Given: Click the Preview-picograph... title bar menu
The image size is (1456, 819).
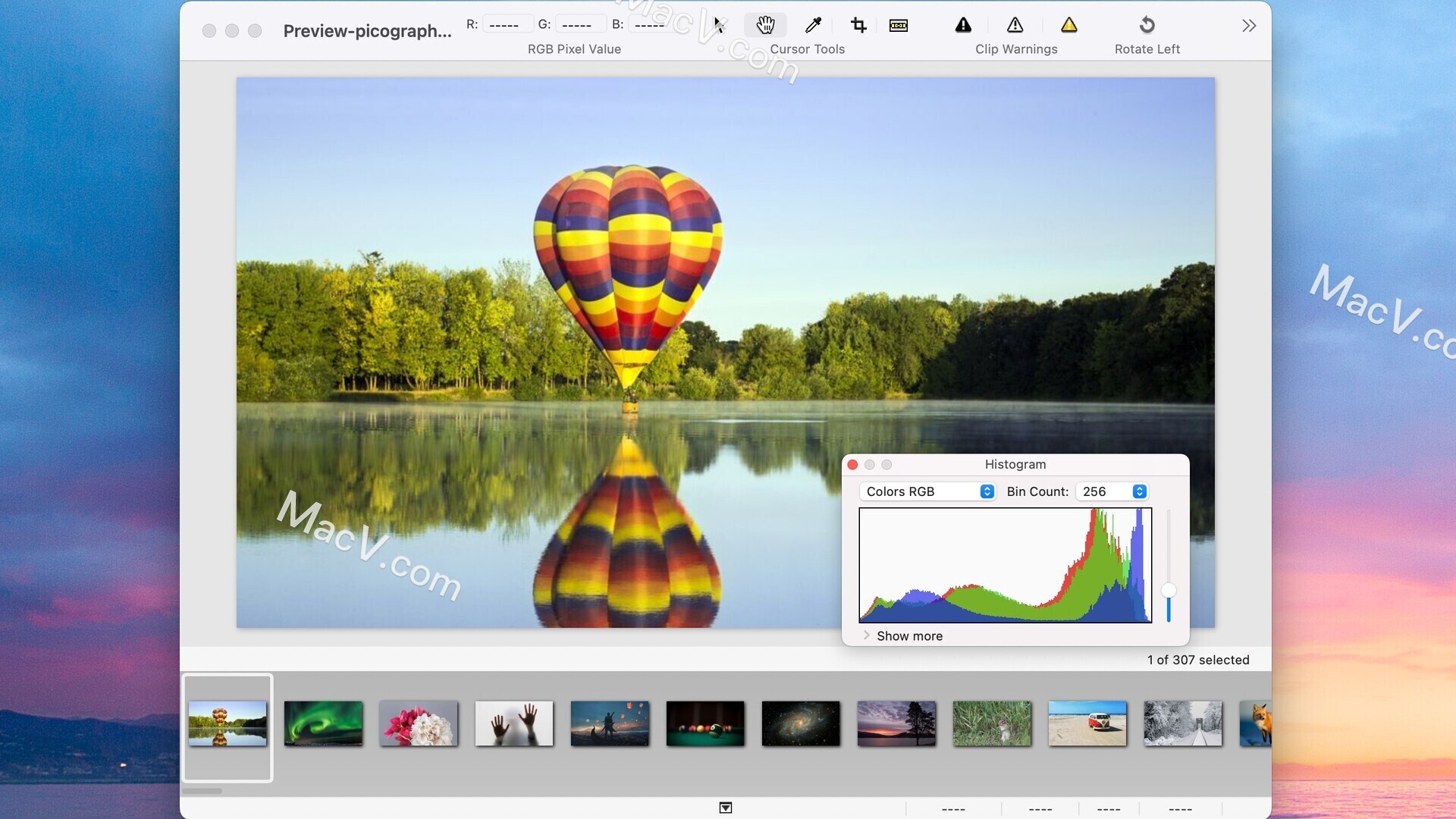Looking at the screenshot, I should click(368, 30).
